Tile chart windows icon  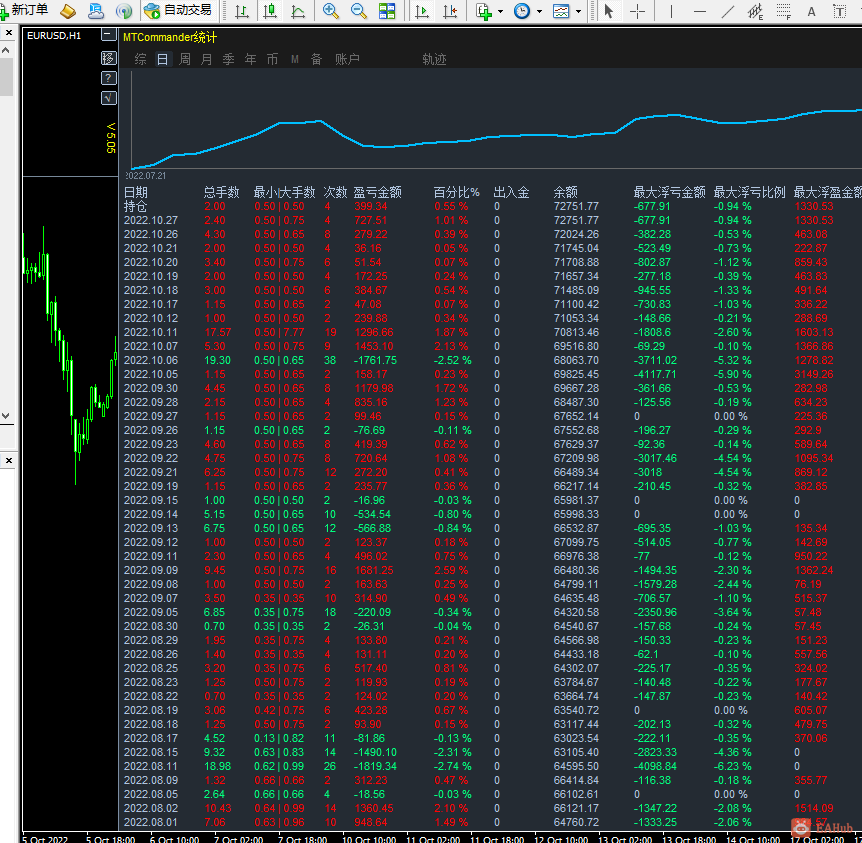pos(387,11)
